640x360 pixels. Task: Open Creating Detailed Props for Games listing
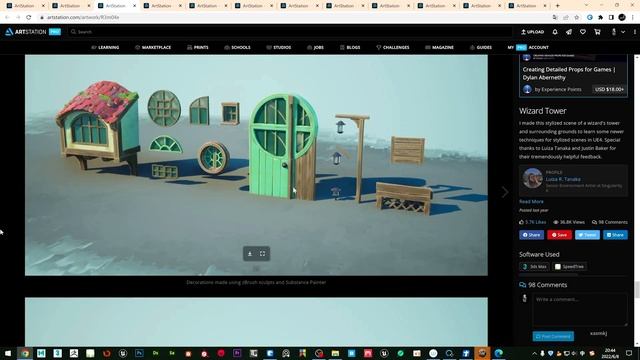569,73
